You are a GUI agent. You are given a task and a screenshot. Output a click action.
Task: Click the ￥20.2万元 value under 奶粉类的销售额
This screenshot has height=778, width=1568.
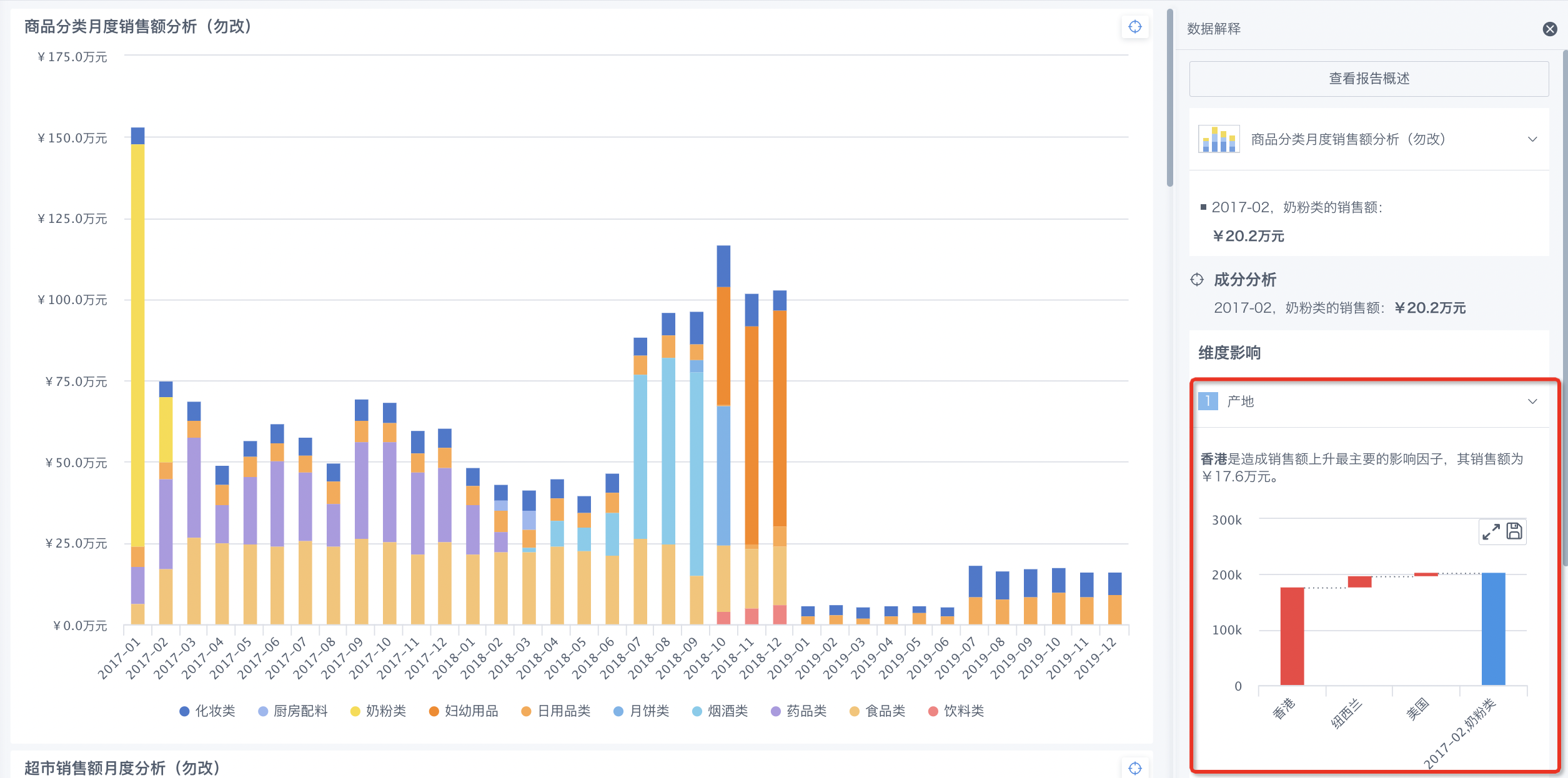click(1248, 236)
